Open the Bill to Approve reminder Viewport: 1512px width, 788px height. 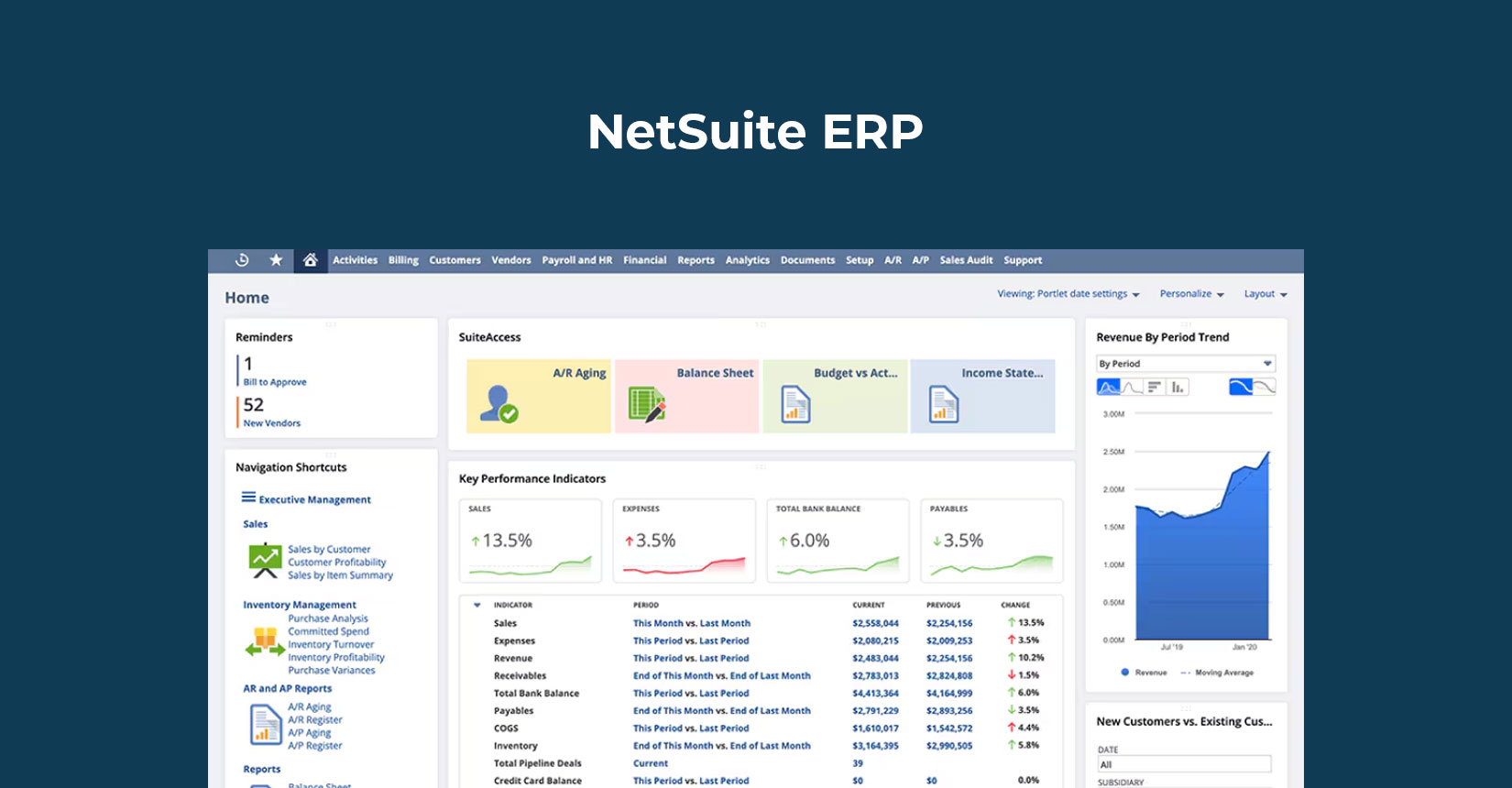pyautogui.click(x=275, y=382)
